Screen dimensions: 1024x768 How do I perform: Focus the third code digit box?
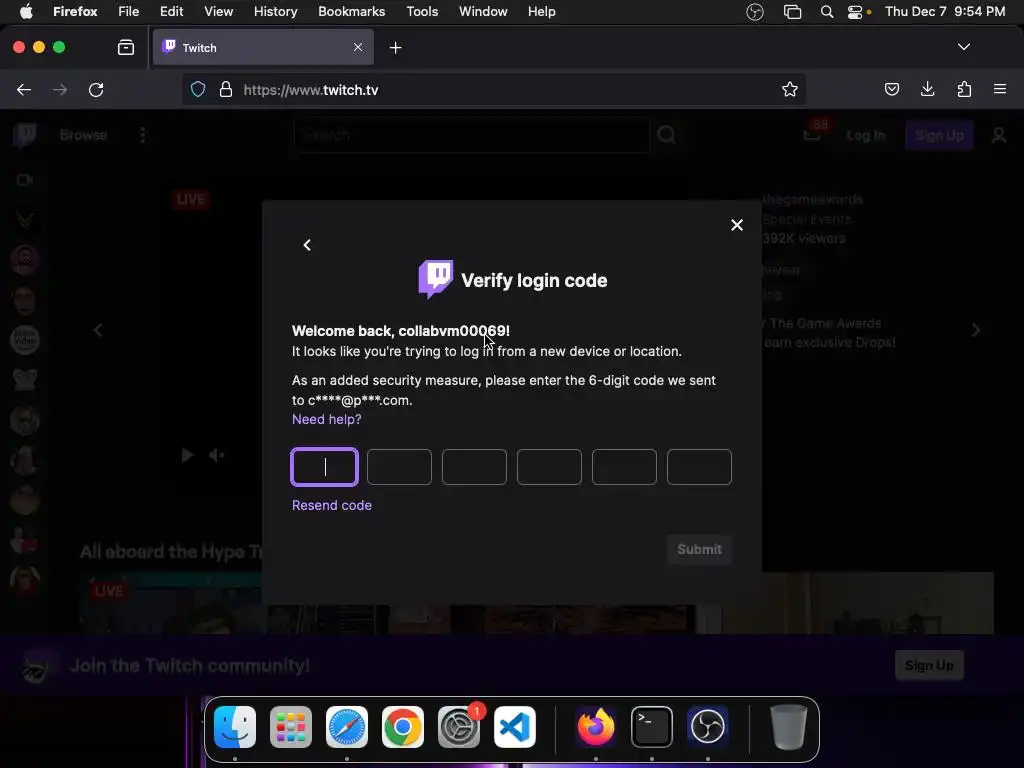coord(474,467)
